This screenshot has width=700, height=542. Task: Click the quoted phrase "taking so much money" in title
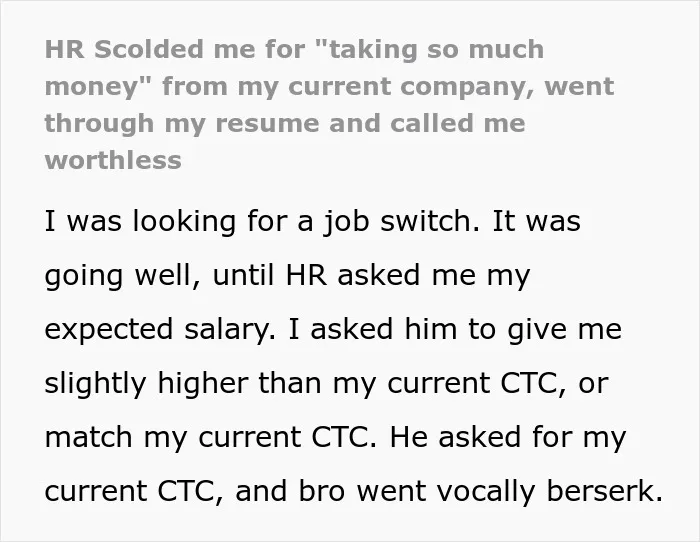tap(295, 67)
